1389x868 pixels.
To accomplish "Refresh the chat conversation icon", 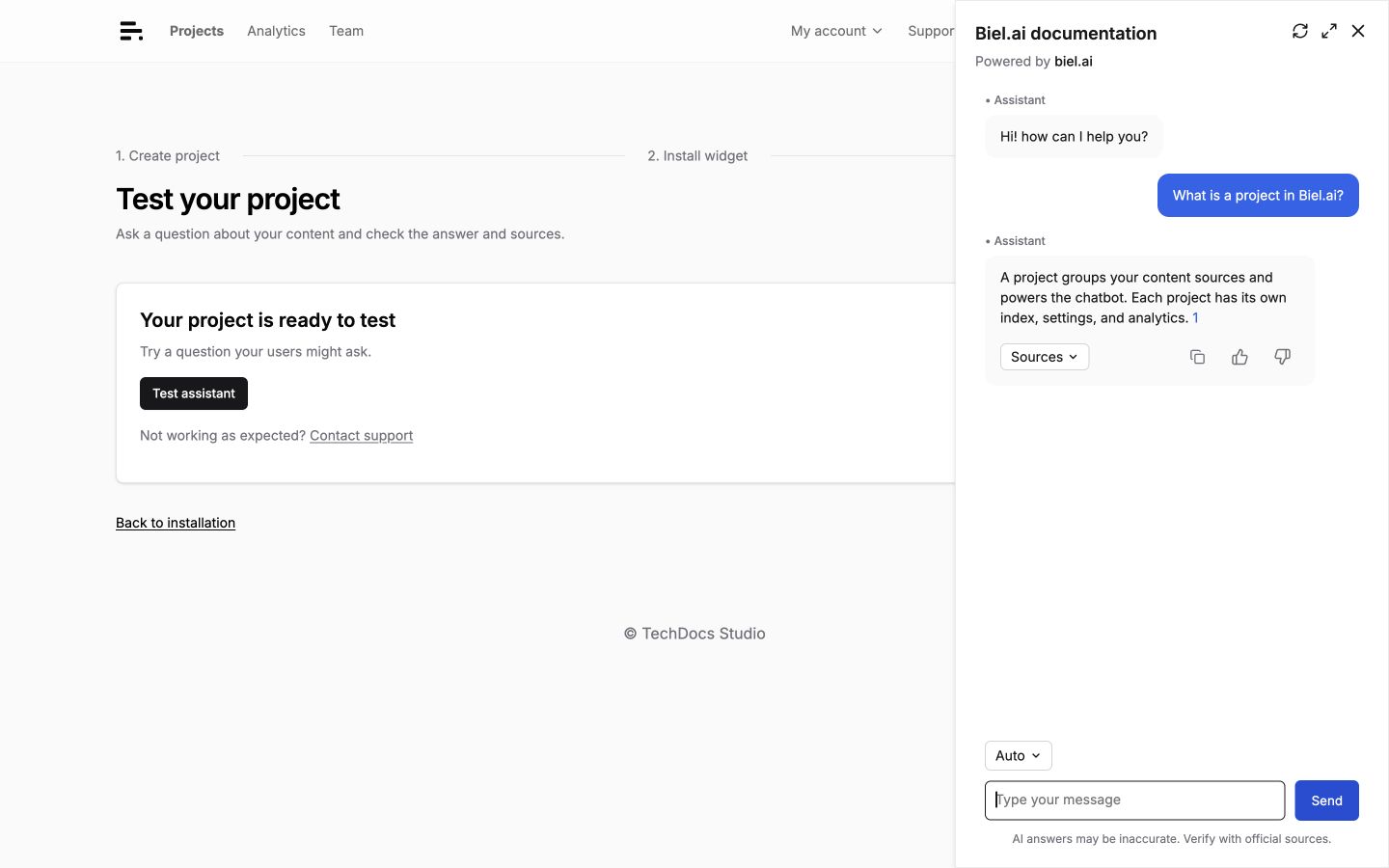I will 1300,31.
